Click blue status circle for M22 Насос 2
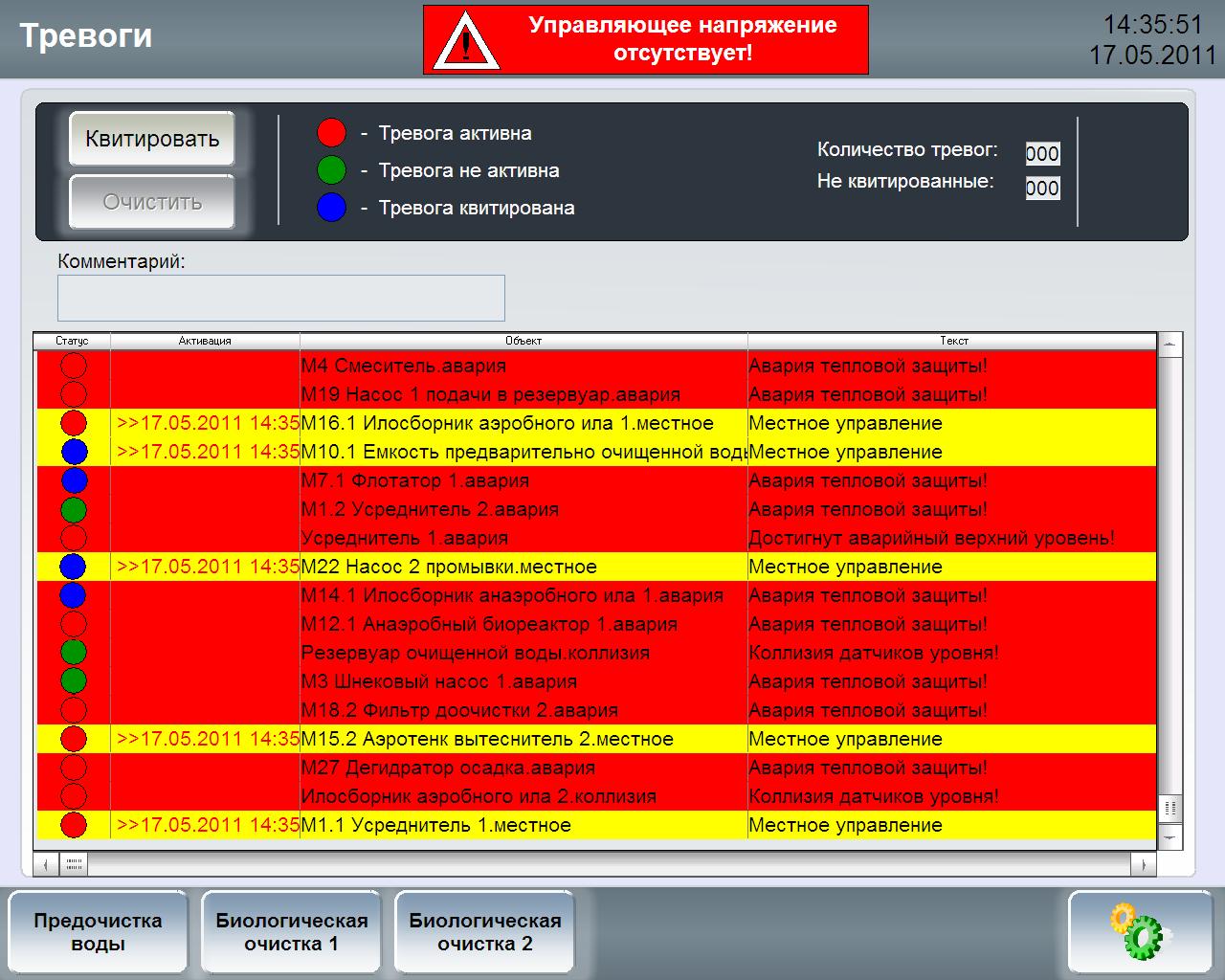This screenshot has height=980, width=1225. click(74, 567)
